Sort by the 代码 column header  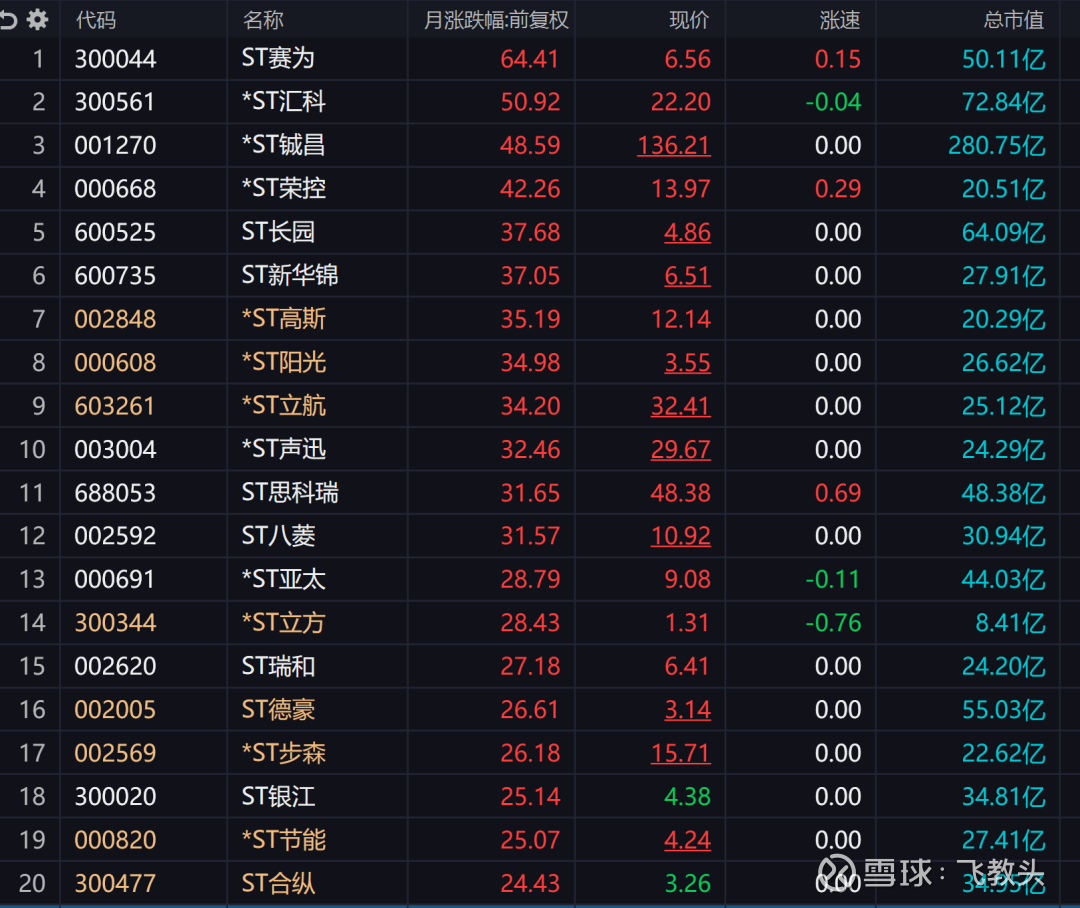click(96, 20)
